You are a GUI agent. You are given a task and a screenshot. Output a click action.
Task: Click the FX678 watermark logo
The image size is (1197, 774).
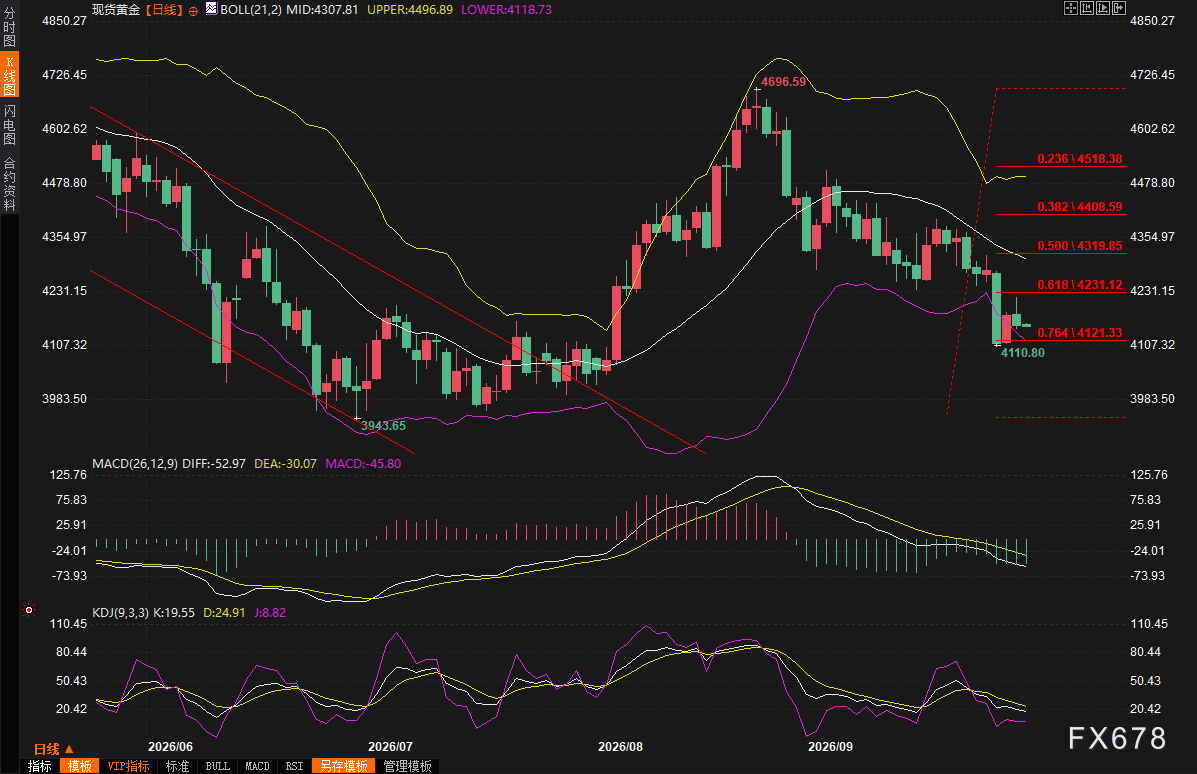(x=1117, y=738)
